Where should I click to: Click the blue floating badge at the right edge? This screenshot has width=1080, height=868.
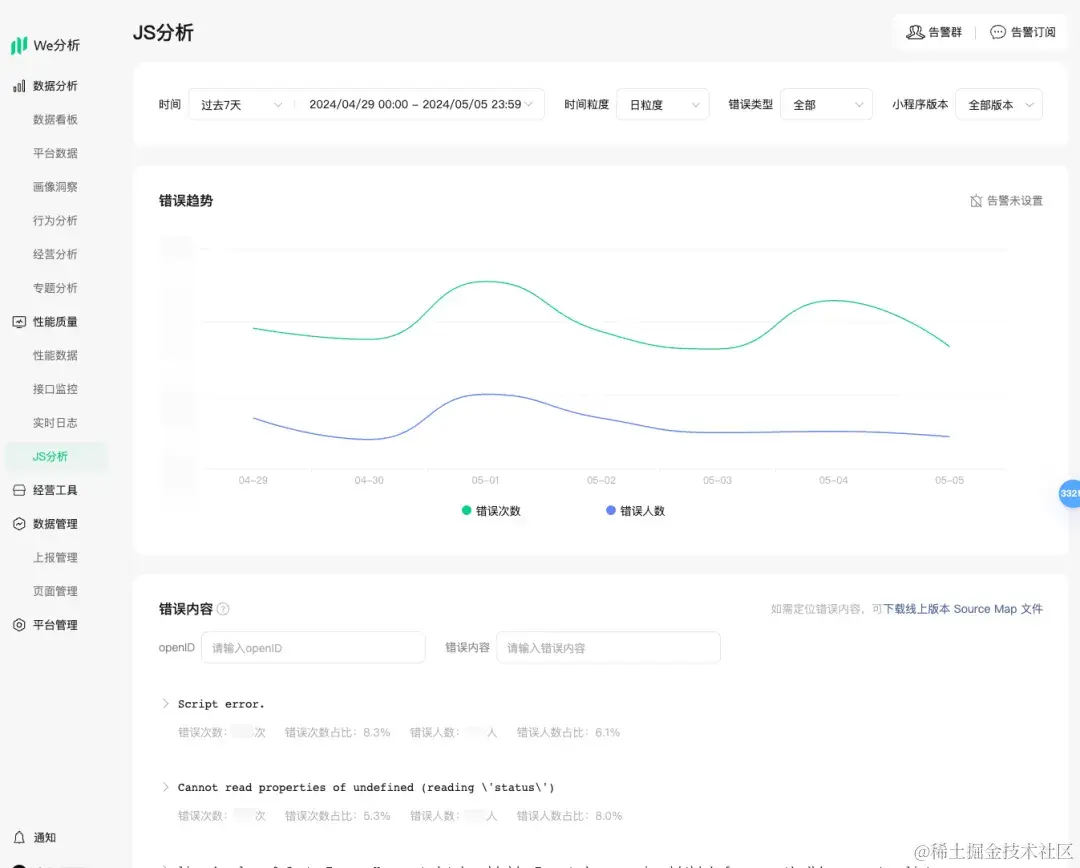coord(1070,493)
